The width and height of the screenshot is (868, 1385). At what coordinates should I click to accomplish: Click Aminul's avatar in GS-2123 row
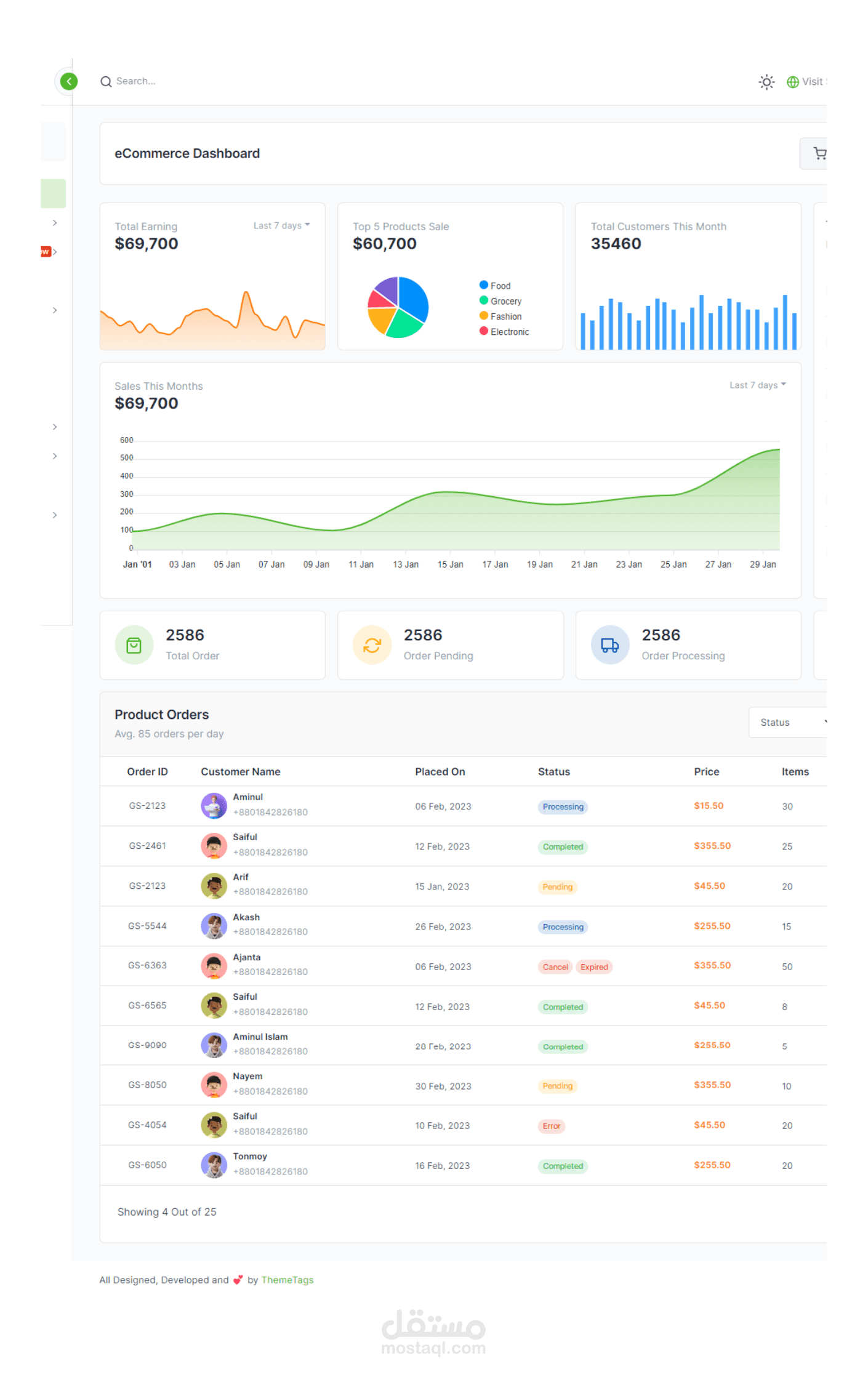click(x=214, y=806)
